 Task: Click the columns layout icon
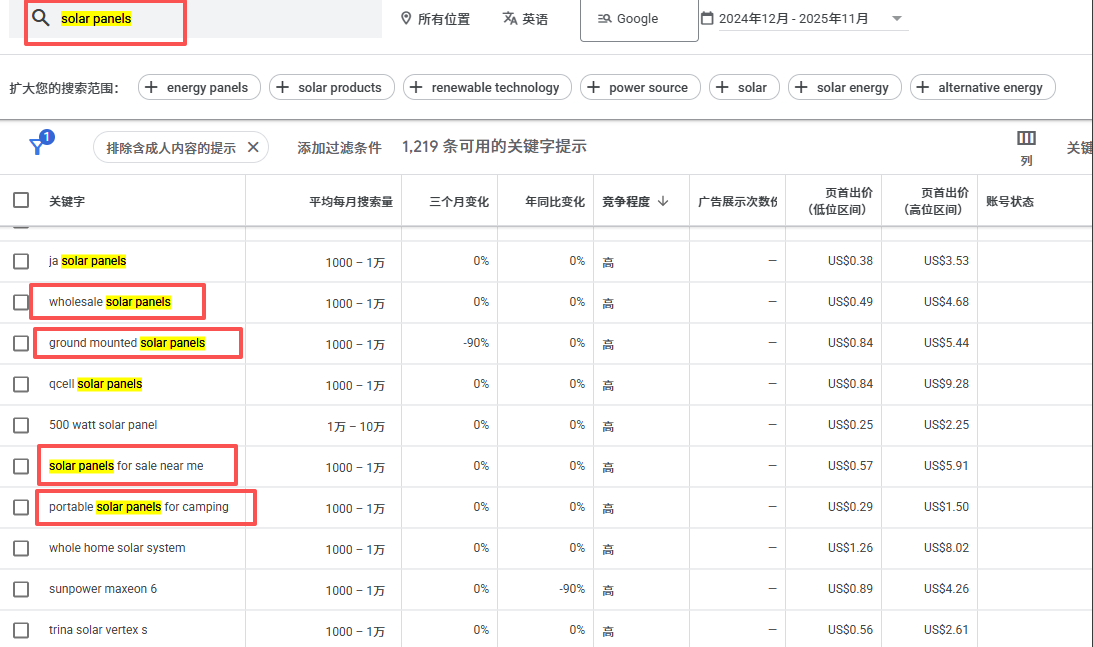[x=1026, y=139]
